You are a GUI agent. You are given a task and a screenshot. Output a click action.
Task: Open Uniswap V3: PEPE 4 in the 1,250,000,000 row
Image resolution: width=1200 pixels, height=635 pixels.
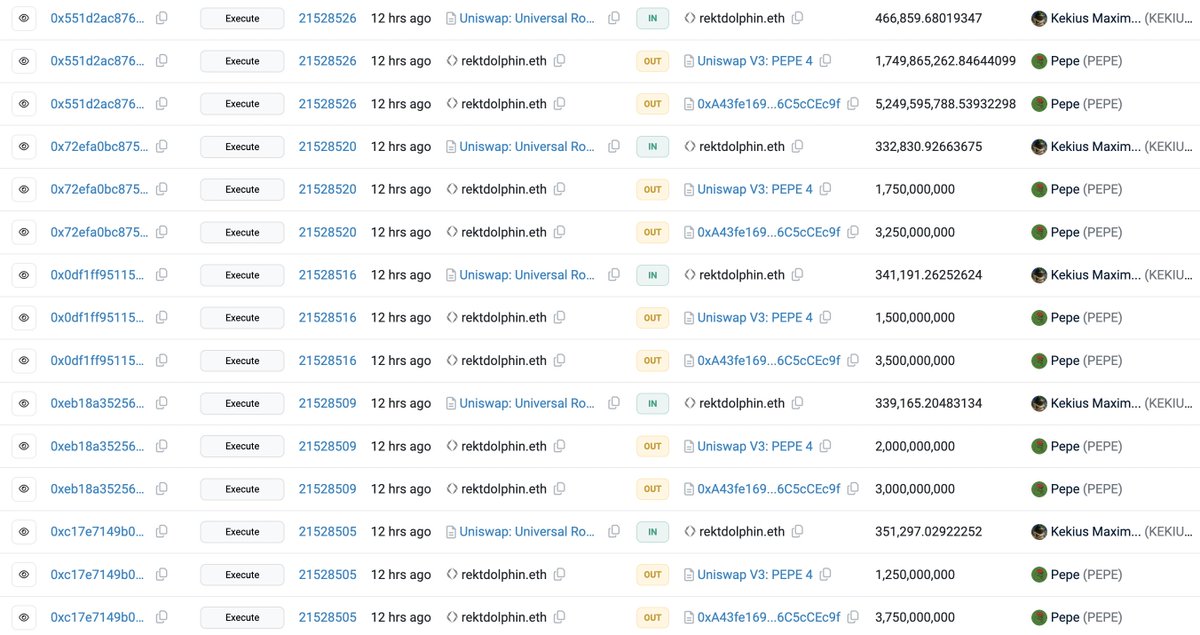pyautogui.click(x=755, y=575)
